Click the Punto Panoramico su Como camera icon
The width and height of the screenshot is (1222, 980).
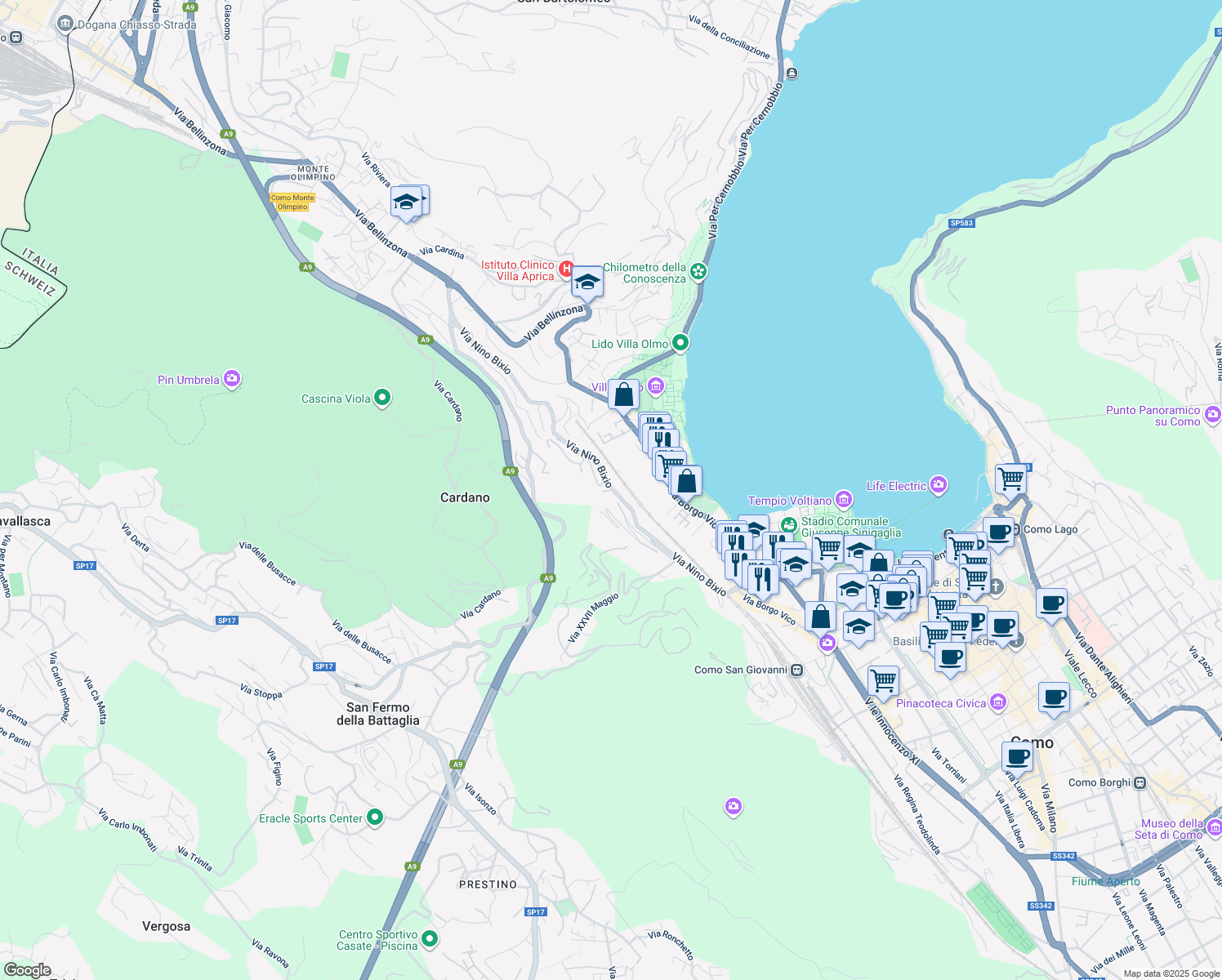(x=1212, y=415)
